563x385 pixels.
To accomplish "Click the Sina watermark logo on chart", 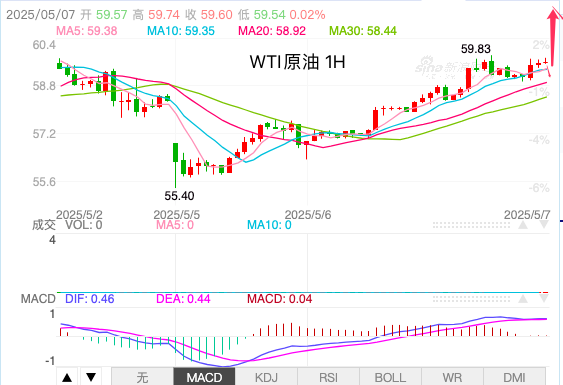I will [x=443, y=67].
